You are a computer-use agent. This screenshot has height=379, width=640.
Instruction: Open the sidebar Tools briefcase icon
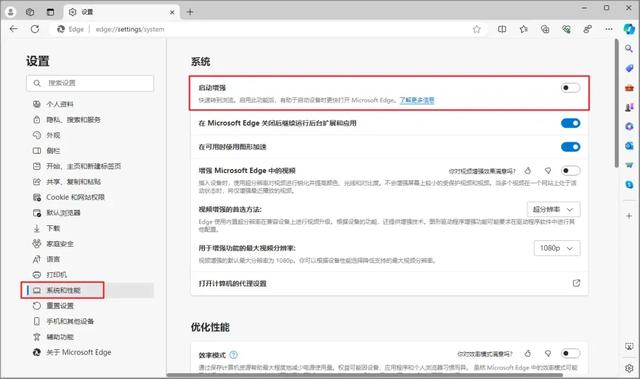point(629,88)
